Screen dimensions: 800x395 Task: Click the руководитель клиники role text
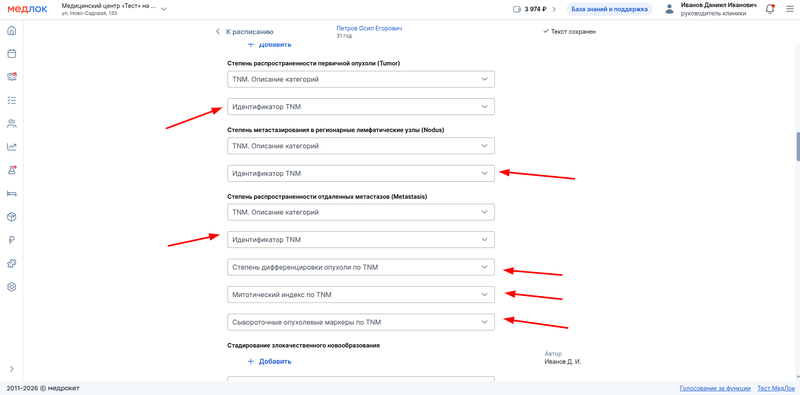coord(713,14)
